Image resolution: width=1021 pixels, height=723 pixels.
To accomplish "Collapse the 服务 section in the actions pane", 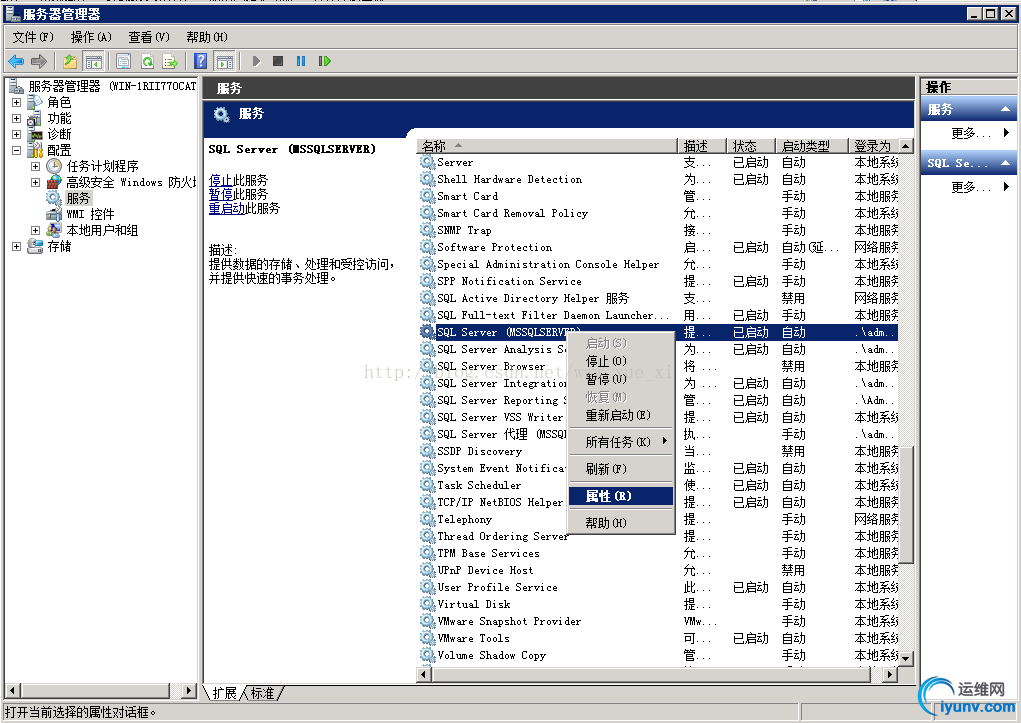I will click(x=1005, y=109).
